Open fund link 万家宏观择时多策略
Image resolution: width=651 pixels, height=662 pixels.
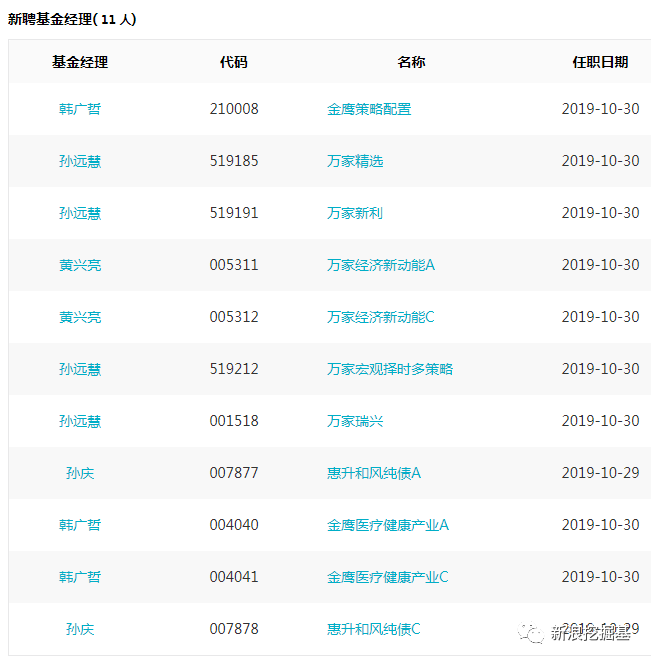coord(390,369)
